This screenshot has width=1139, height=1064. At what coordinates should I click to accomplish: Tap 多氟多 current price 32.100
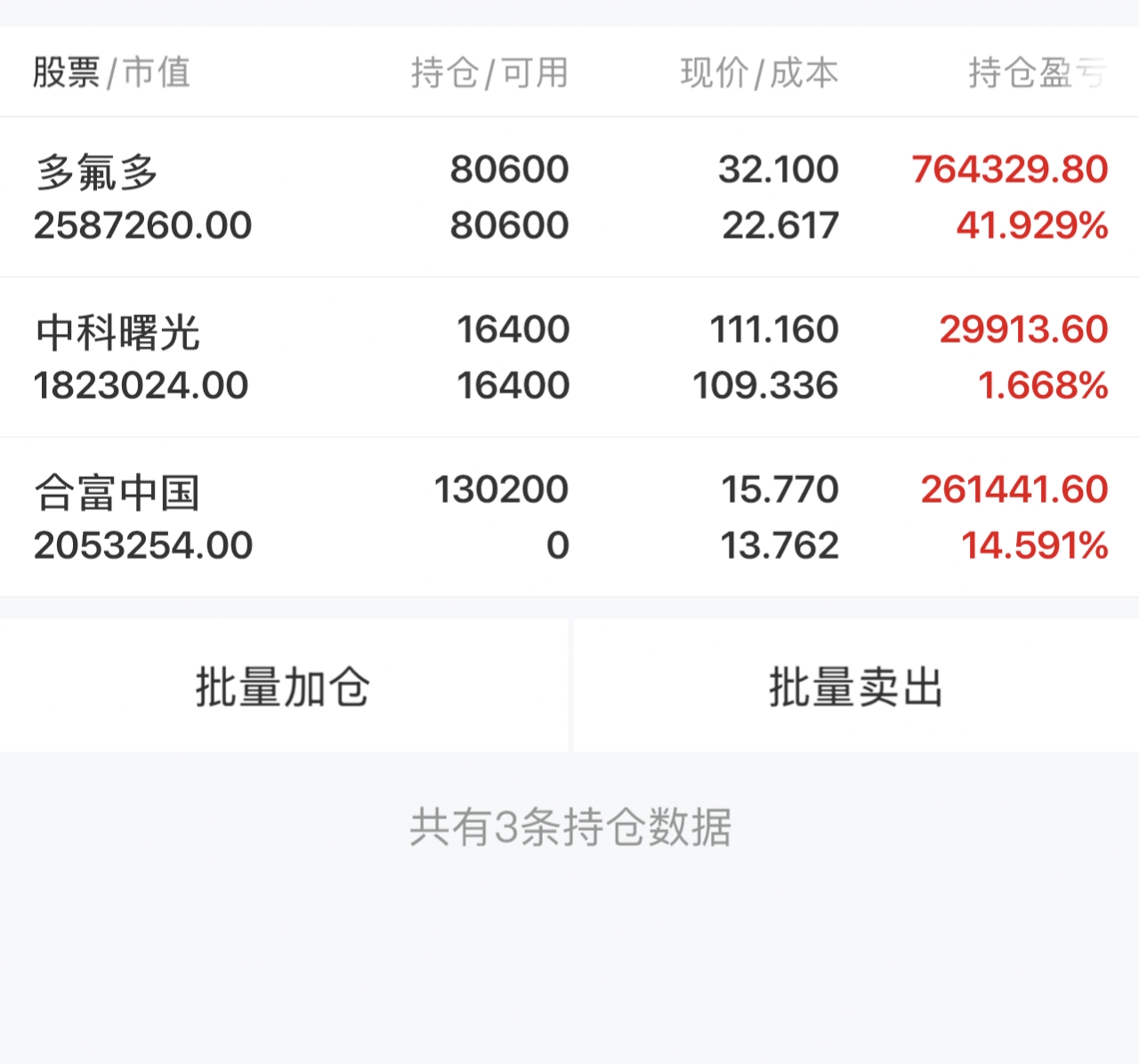pyautogui.click(x=778, y=169)
